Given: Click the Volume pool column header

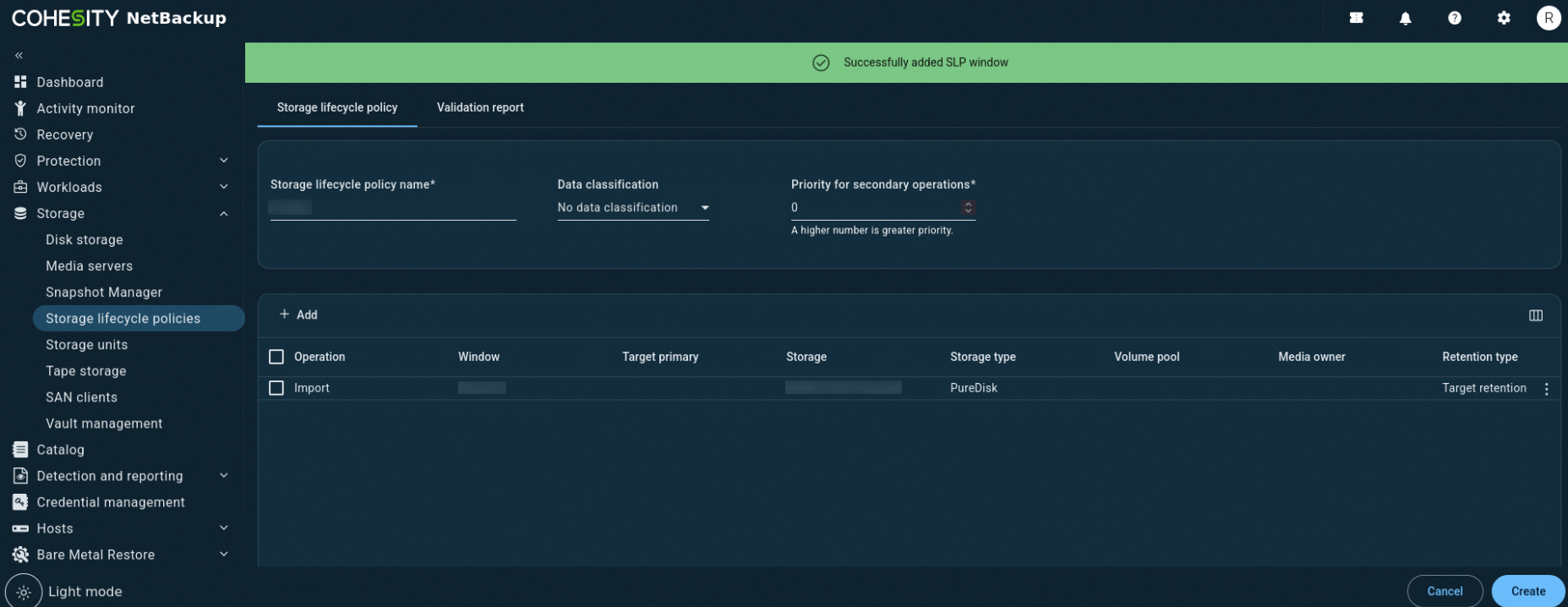Looking at the screenshot, I should coord(1147,357).
